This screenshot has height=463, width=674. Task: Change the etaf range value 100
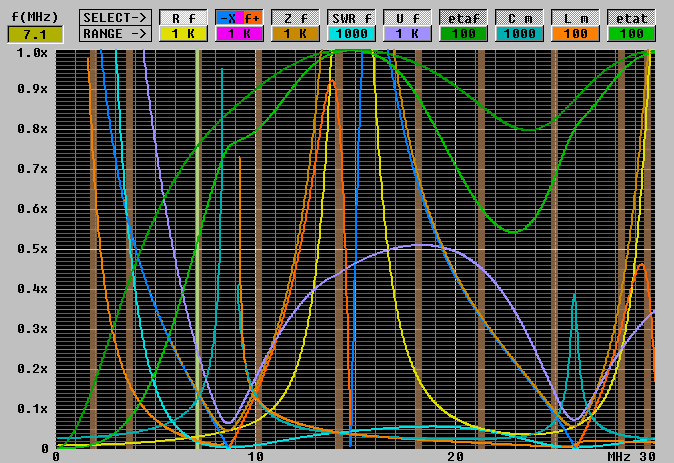coord(463,34)
